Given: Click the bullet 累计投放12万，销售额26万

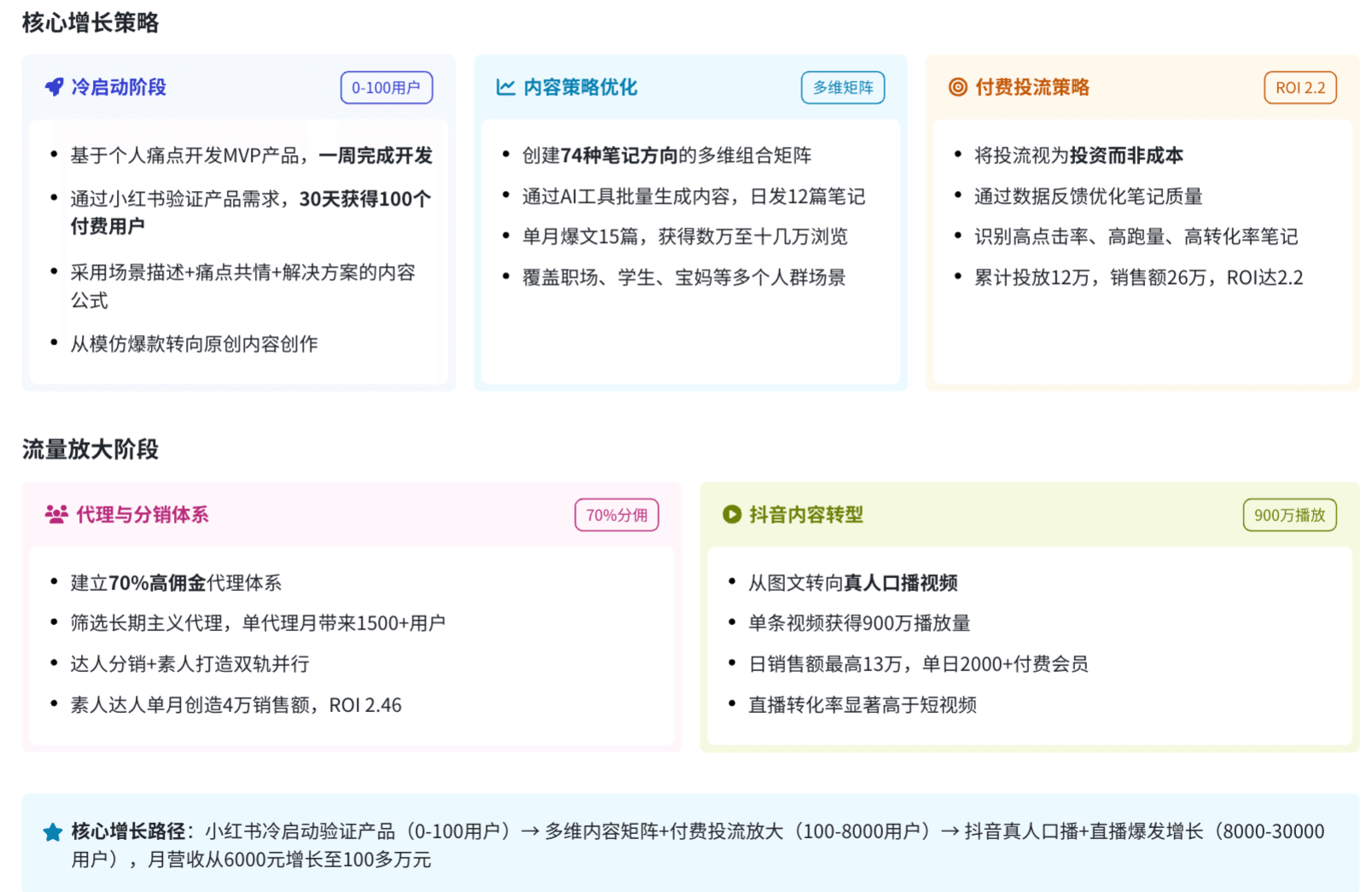Looking at the screenshot, I should [x=1139, y=277].
